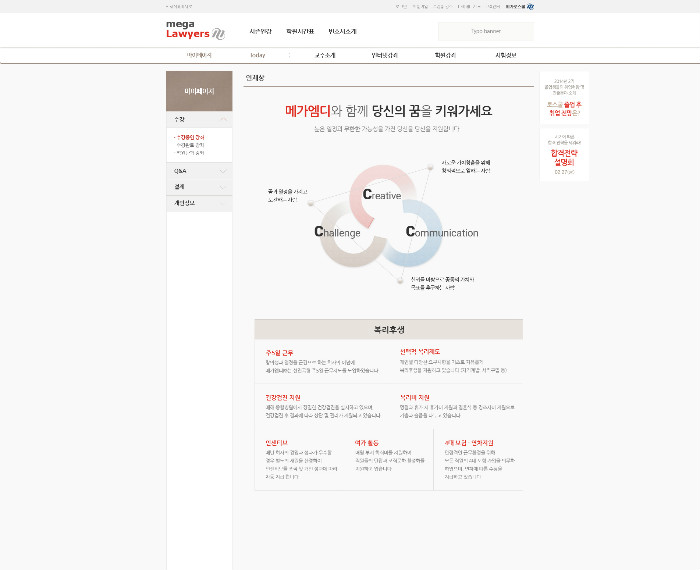
Task: Open the third submenu item under 수강
Action: [x=190, y=153]
